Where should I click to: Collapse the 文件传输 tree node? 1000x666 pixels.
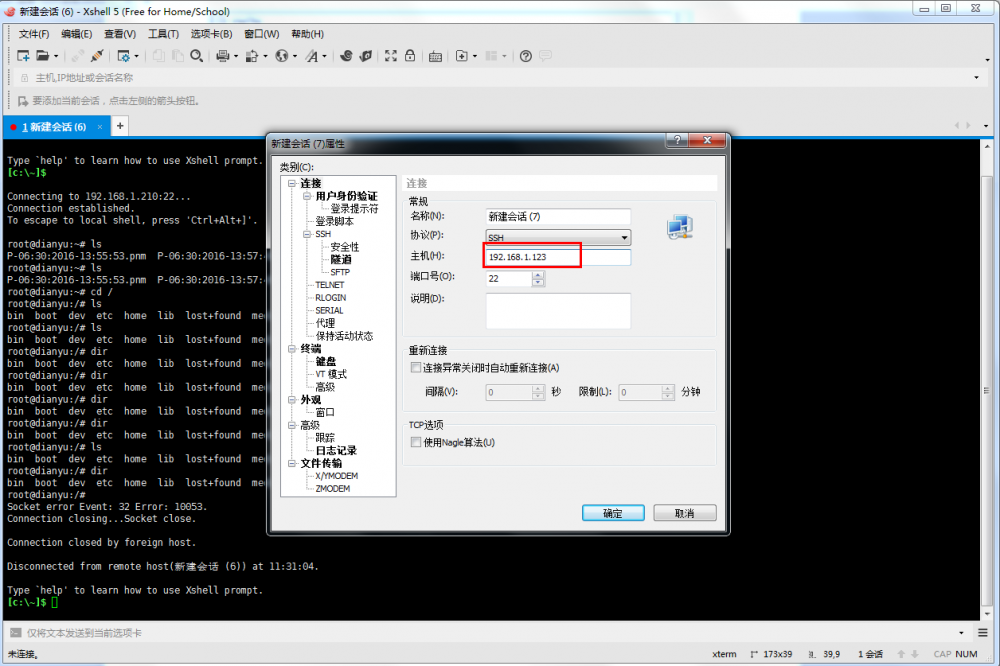292,464
